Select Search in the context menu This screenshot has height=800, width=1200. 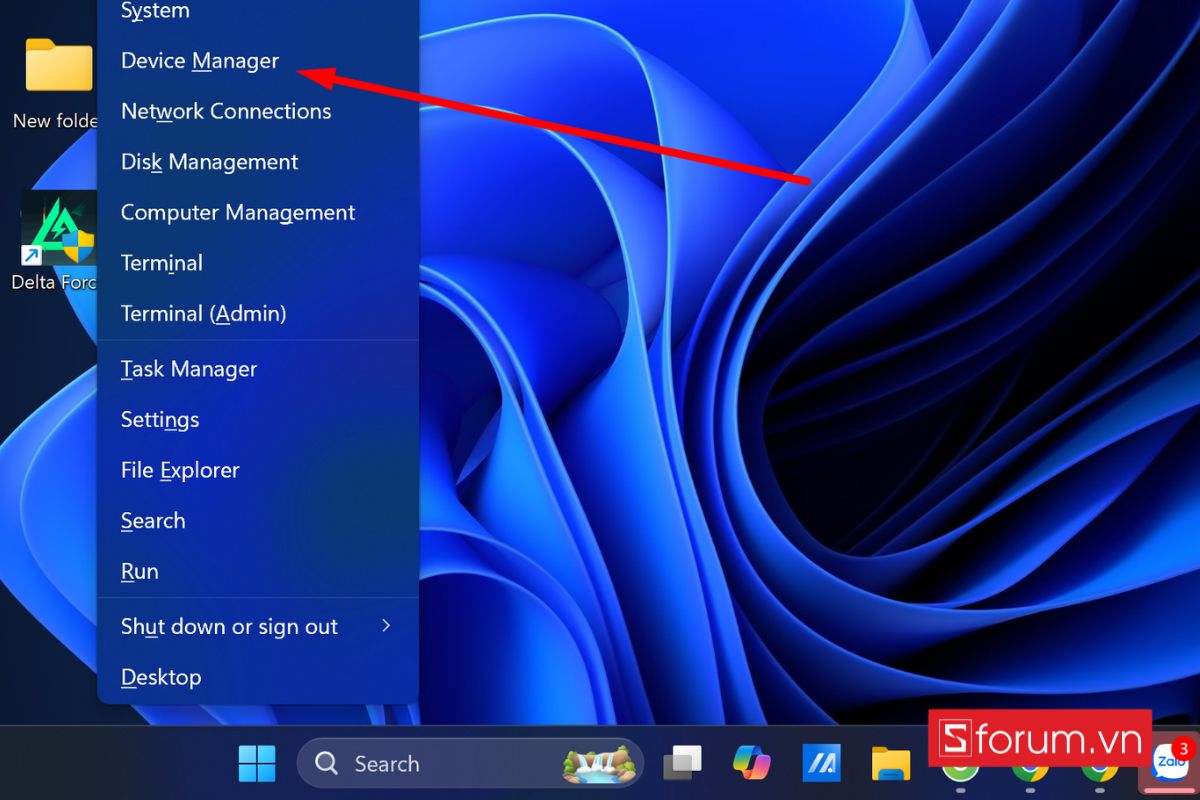pyautogui.click(x=258, y=521)
